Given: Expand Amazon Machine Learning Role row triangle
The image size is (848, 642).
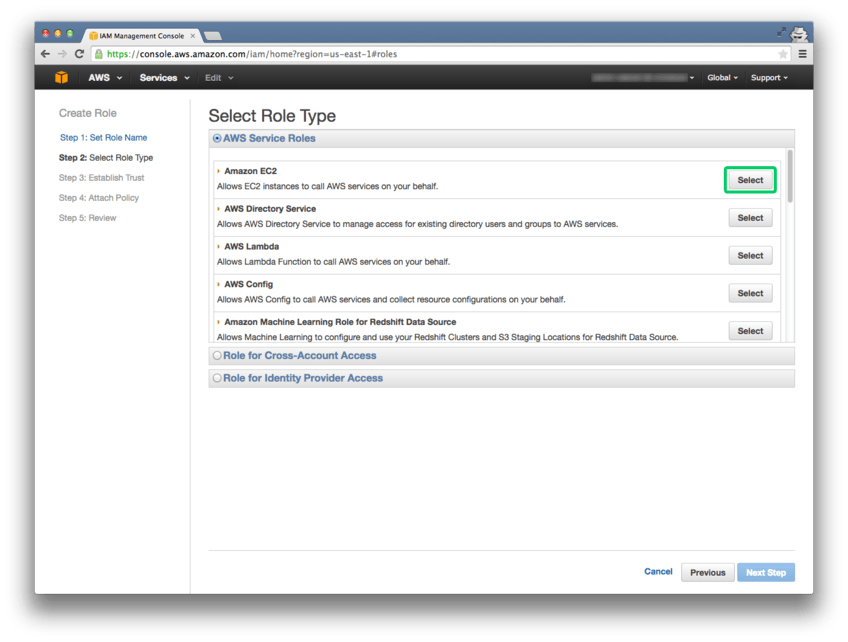Looking at the screenshot, I should pyautogui.click(x=218, y=322).
